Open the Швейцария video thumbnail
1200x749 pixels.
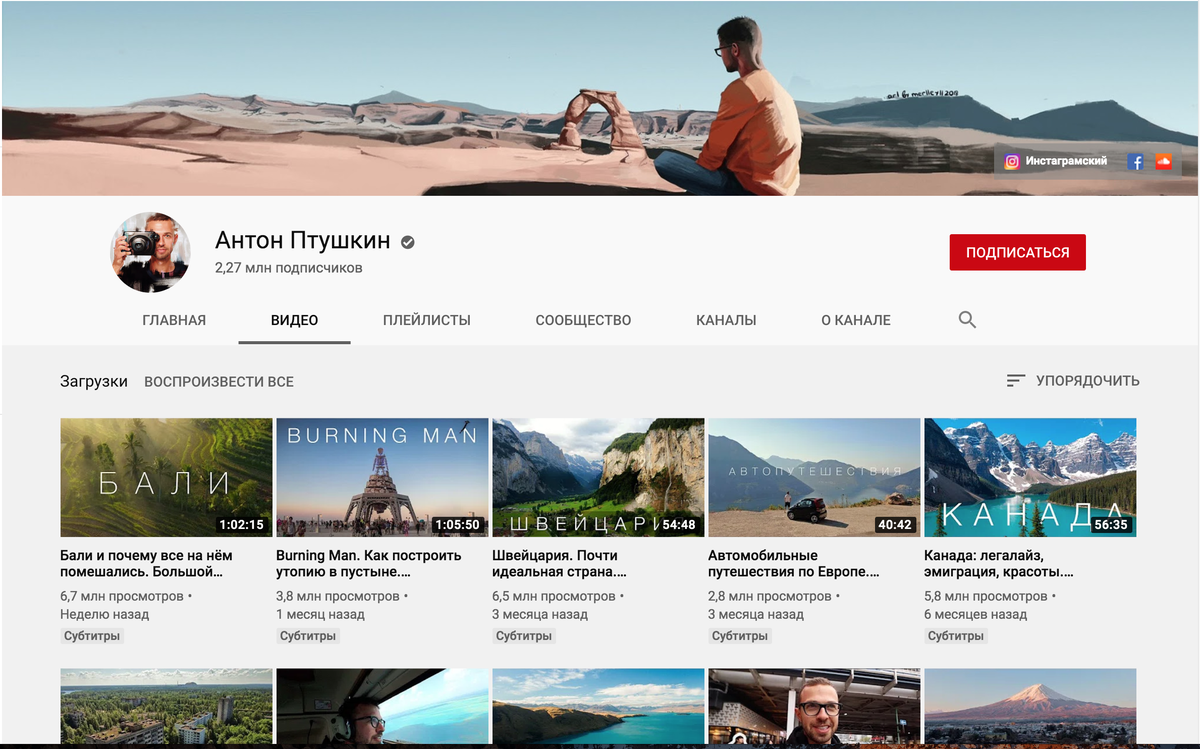coord(597,477)
